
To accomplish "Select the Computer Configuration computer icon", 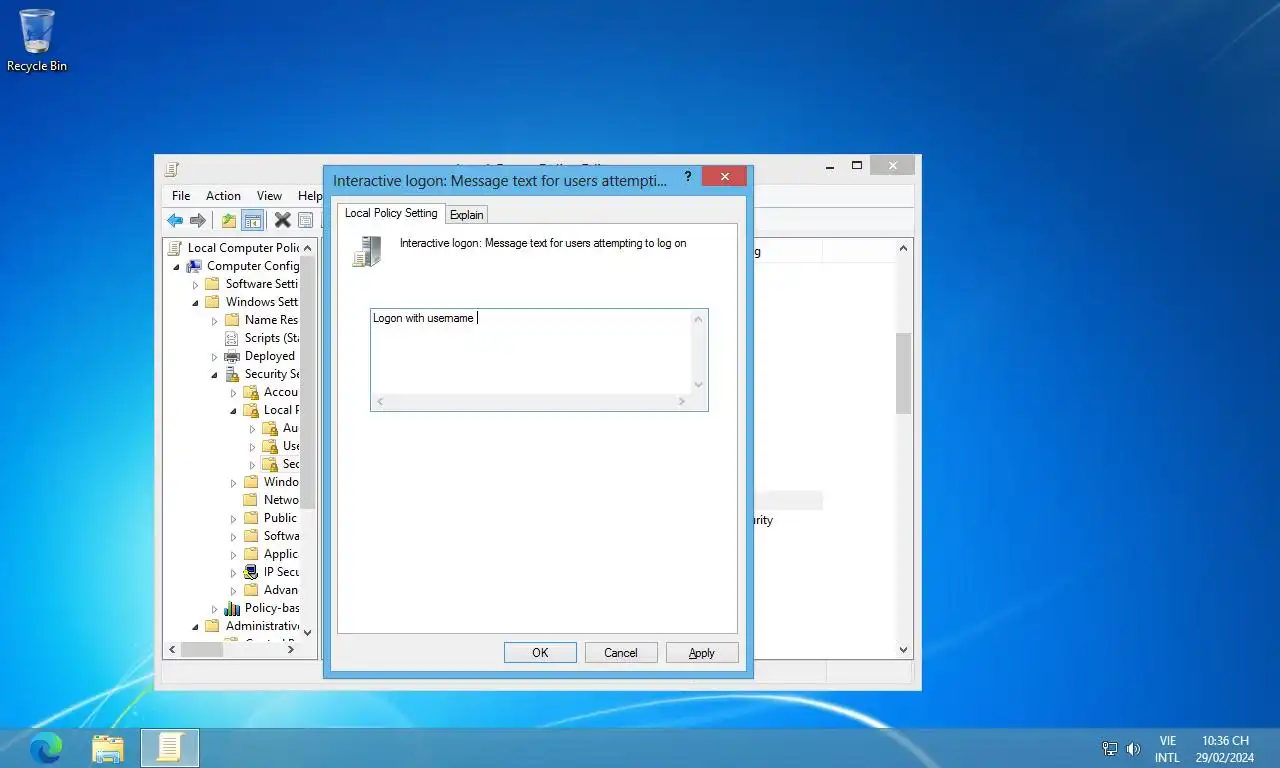I will point(194,266).
